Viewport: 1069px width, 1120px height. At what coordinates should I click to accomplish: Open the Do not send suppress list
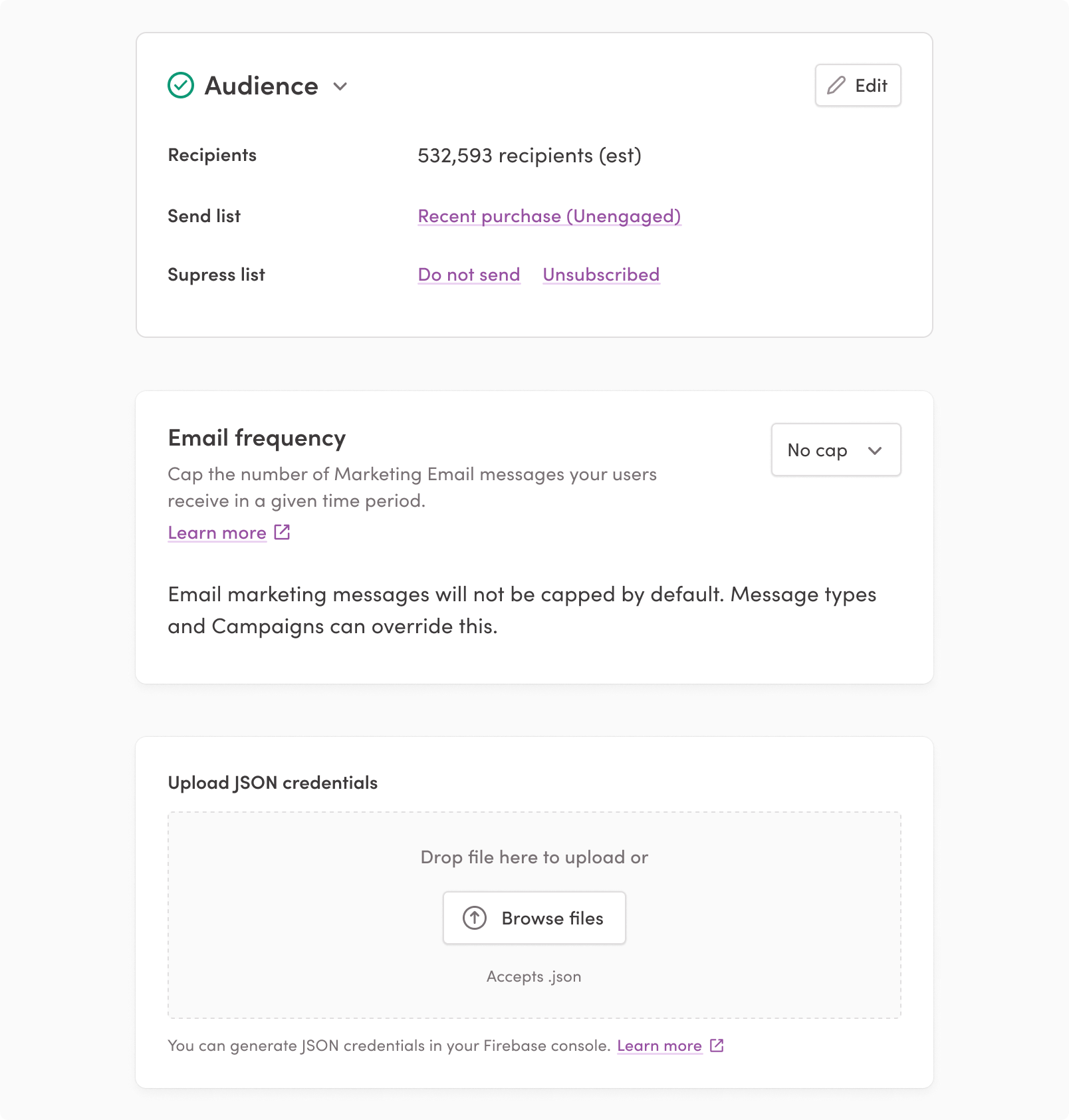pyautogui.click(x=469, y=275)
